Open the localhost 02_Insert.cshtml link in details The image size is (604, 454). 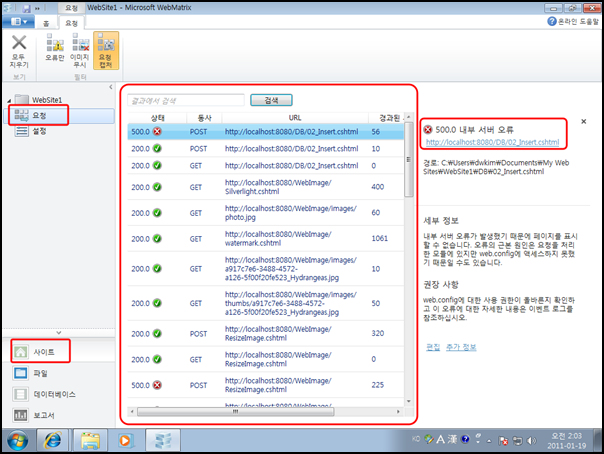(492, 142)
